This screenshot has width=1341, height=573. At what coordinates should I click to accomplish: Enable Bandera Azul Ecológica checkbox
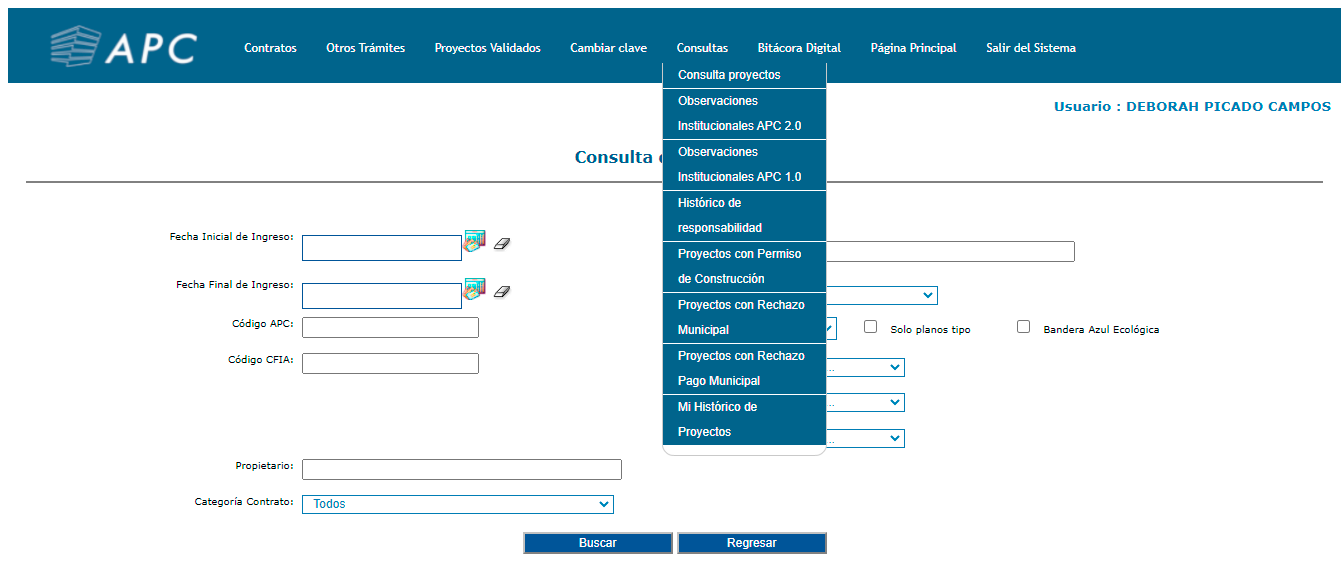1023,326
